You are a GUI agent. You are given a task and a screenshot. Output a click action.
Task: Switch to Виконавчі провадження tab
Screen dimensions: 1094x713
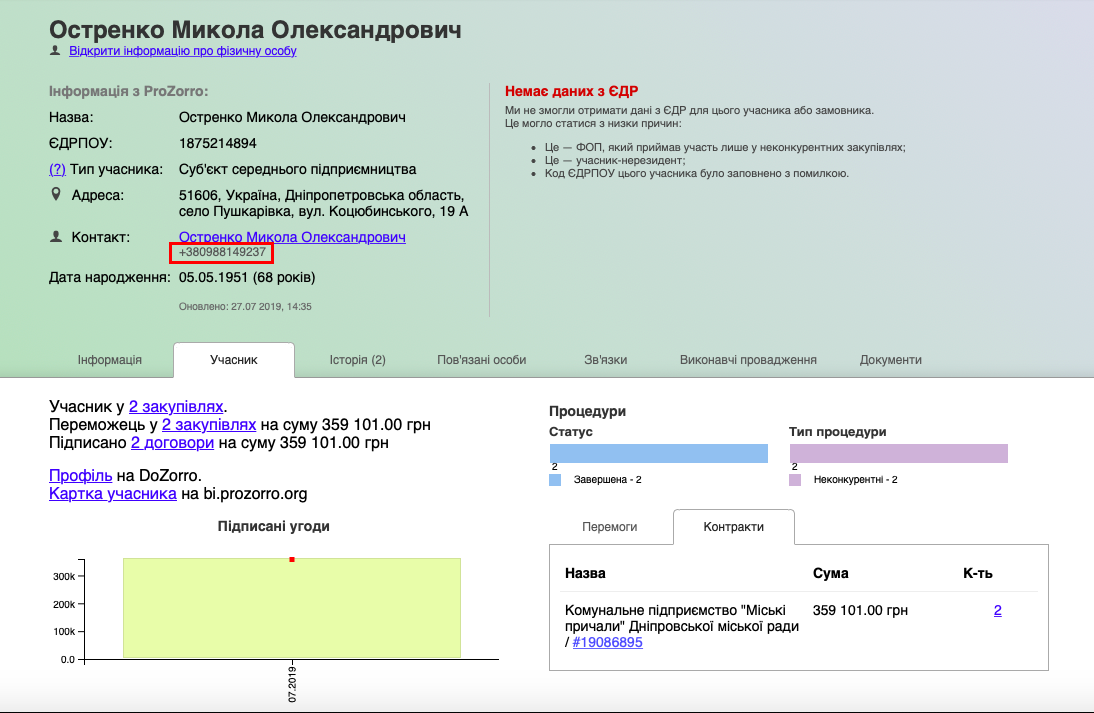tap(748, 360)
